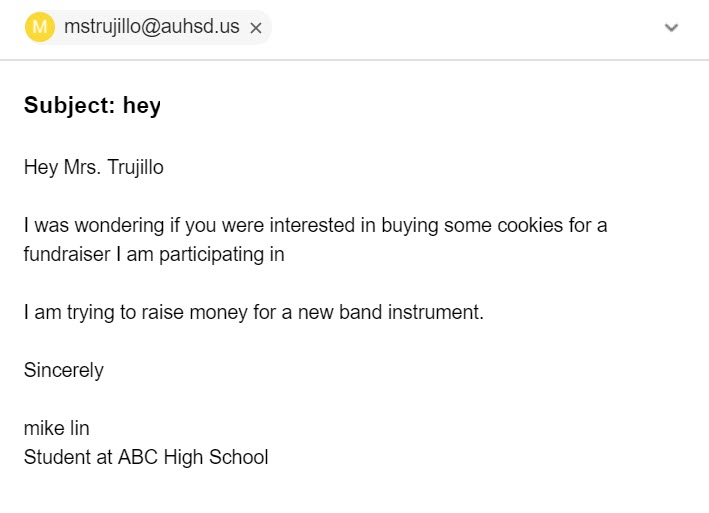Place cursor on word 'hey' in subject

141,105
